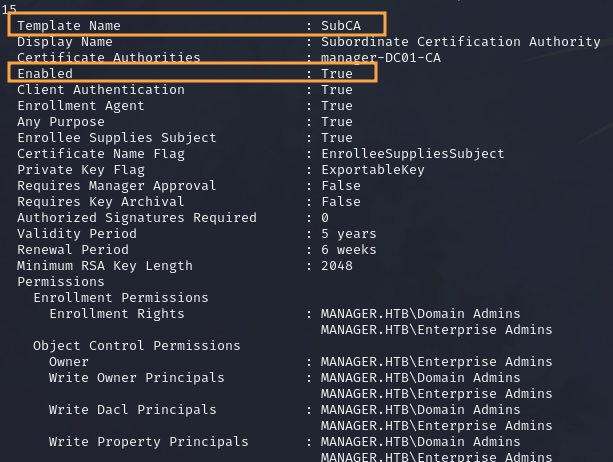
Task: Select the "5 years" validity period value
Action: click(x=349, y=234)
